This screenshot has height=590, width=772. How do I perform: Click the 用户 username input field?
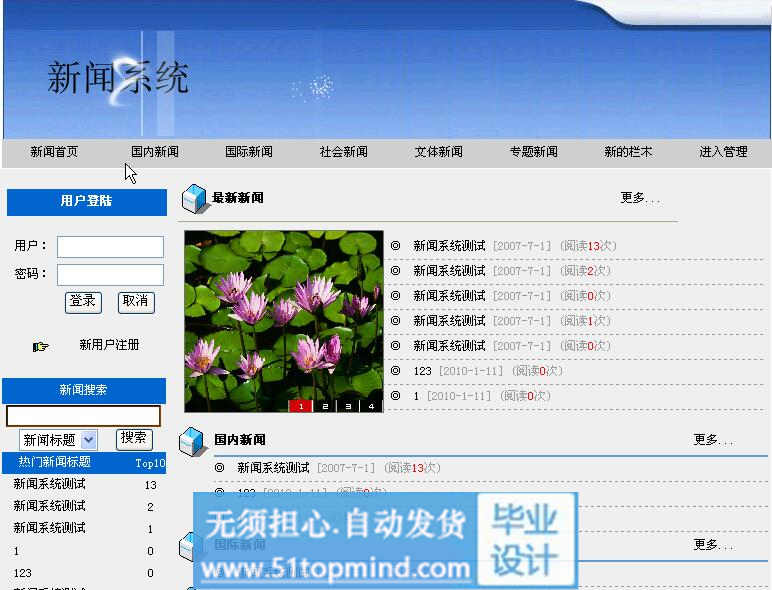pyautogui.click(x=110, y=247)
